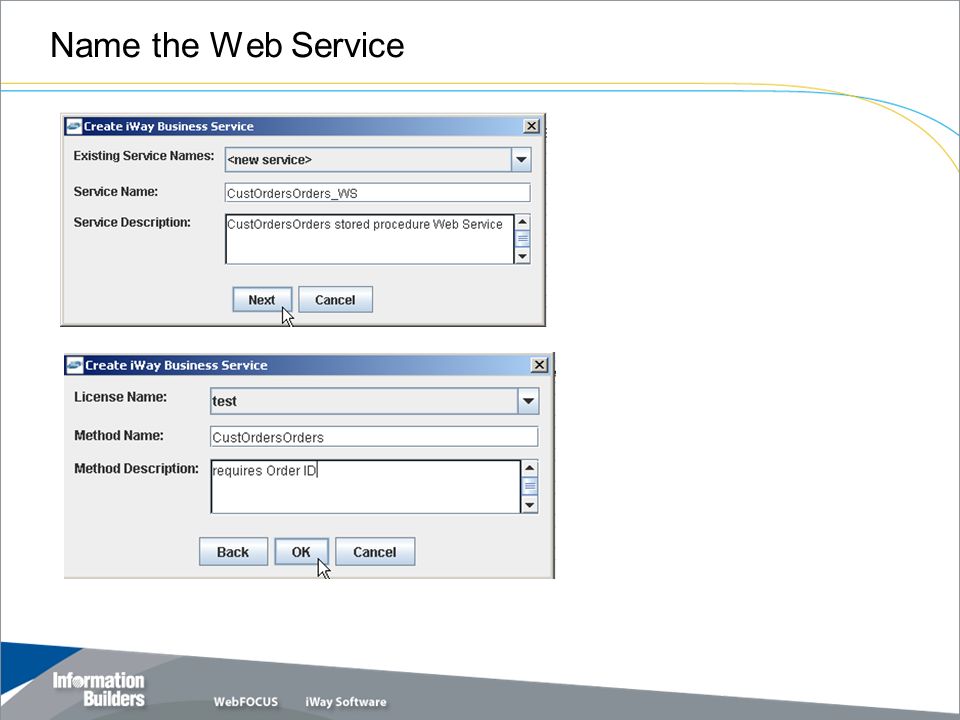Click Next in the first service dialog
Viewport: 960px width, 720px height.
(262, 299)
